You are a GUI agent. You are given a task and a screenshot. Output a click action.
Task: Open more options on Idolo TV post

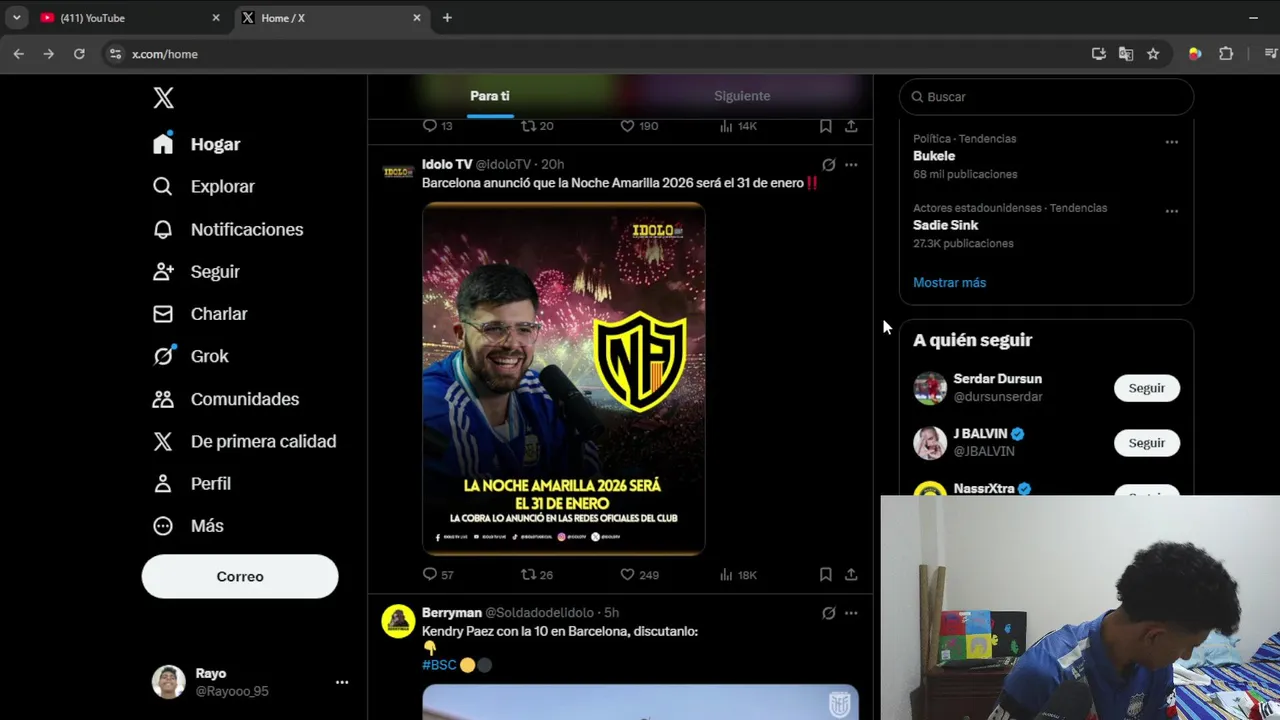click(x=851, y=165)
